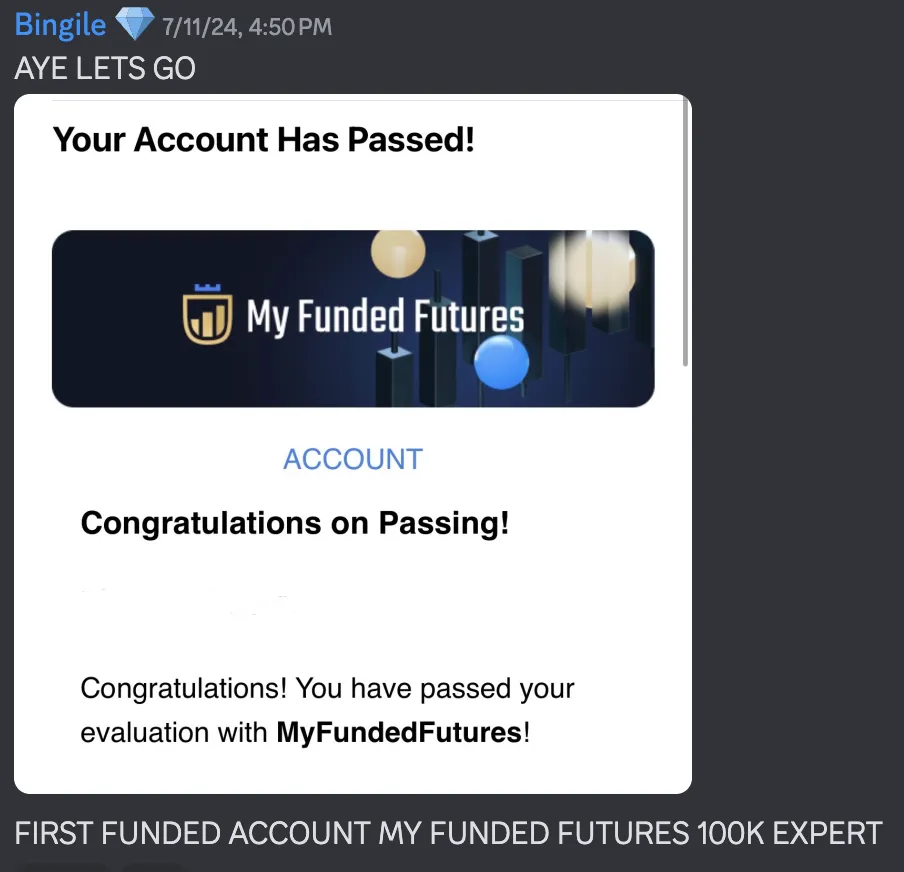Click the Bingile username

60,25
